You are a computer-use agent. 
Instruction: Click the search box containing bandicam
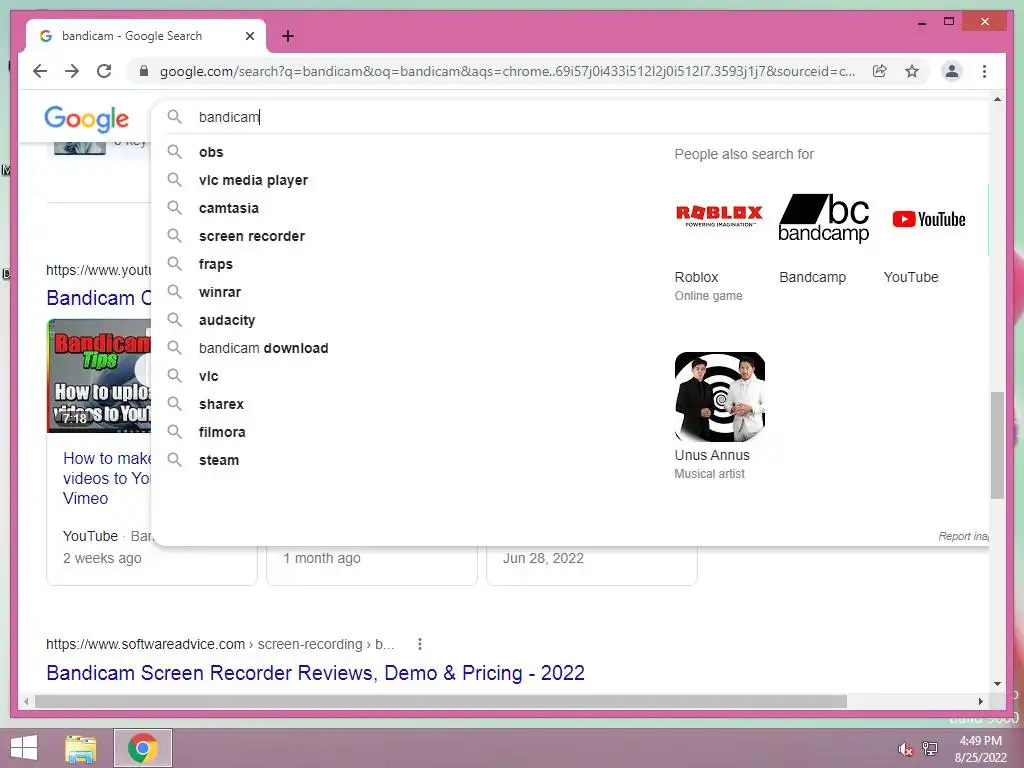point(568,117)
